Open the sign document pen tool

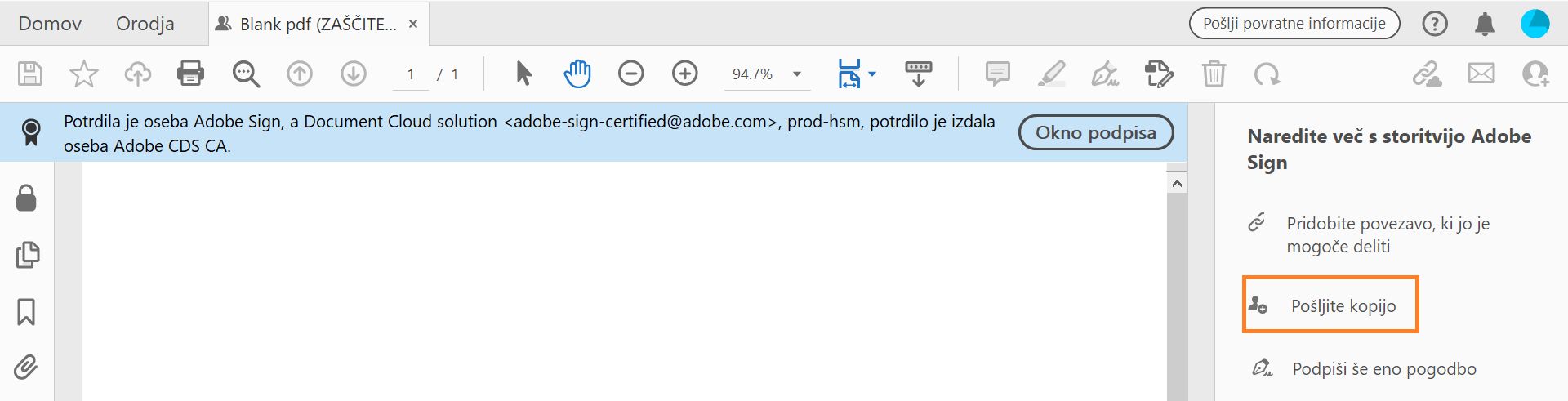(1105, 74)
